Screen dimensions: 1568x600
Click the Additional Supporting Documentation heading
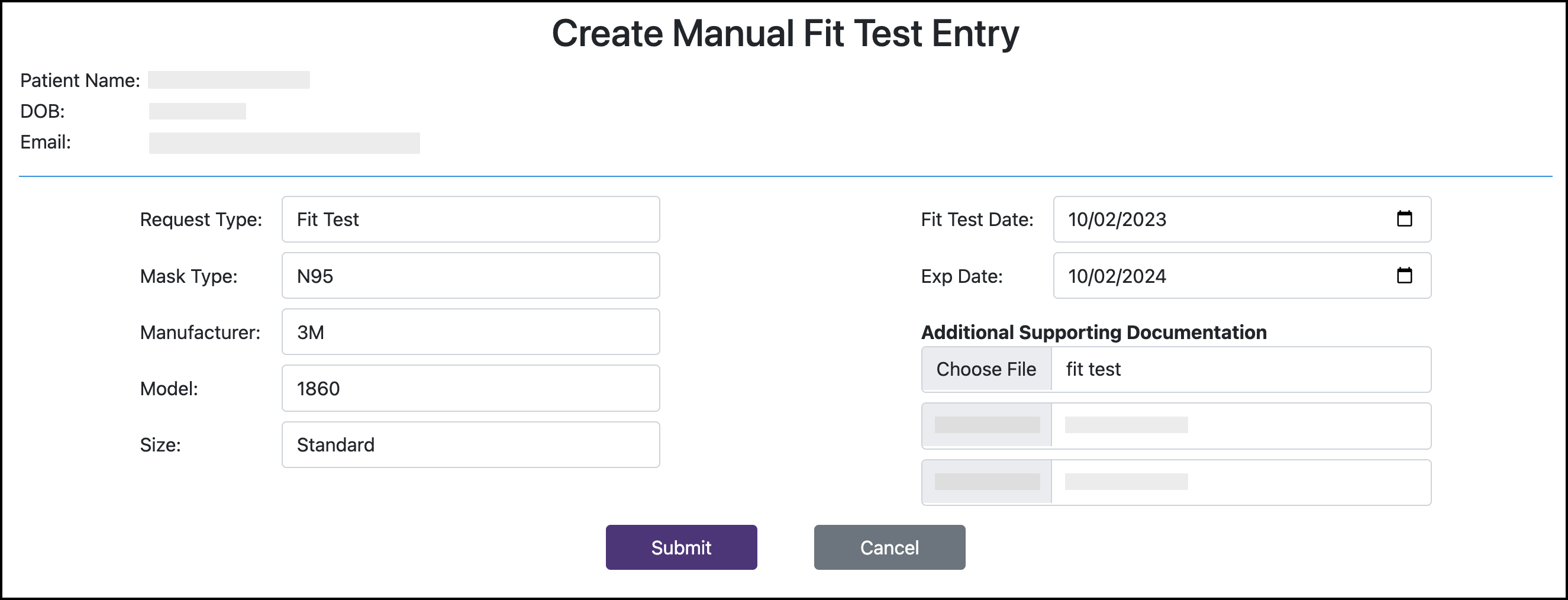(1093, 333)
